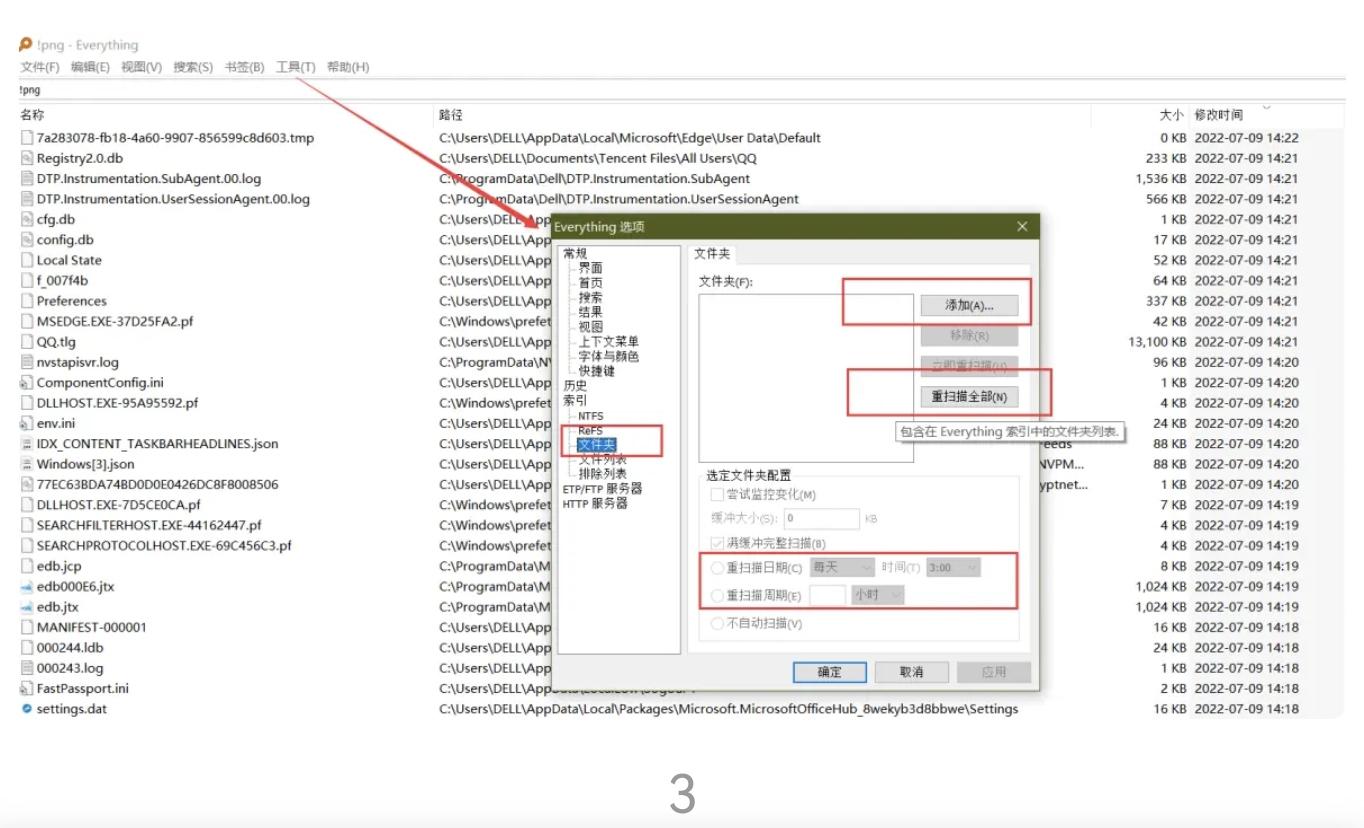1364x828 pixels.
Task: Open the 每天 rescan day dropdown
Action: click(842, 567)
